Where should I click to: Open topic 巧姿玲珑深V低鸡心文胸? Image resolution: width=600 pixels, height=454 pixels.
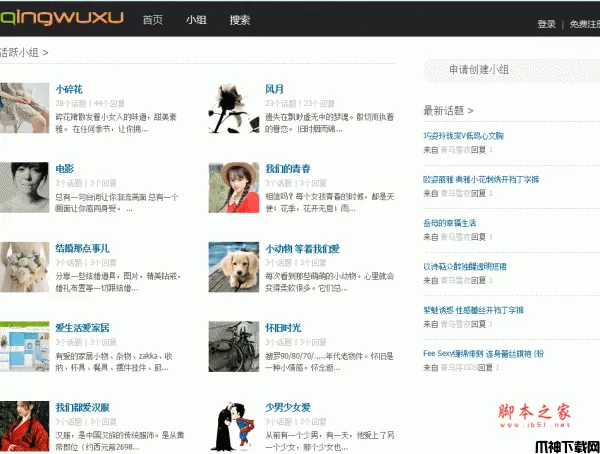coord(463,136)
